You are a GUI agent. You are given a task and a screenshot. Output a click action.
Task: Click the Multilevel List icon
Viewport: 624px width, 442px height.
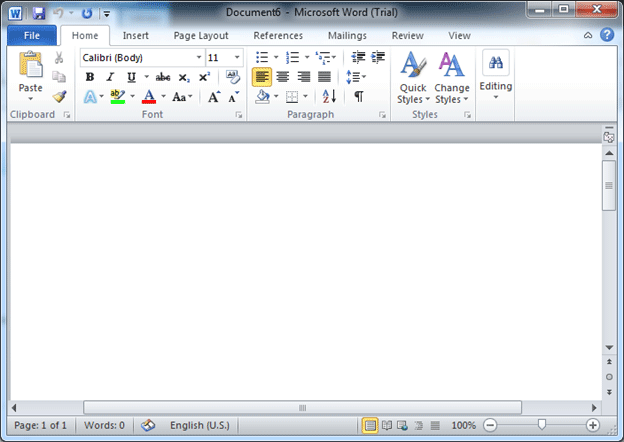coord(323,58)
